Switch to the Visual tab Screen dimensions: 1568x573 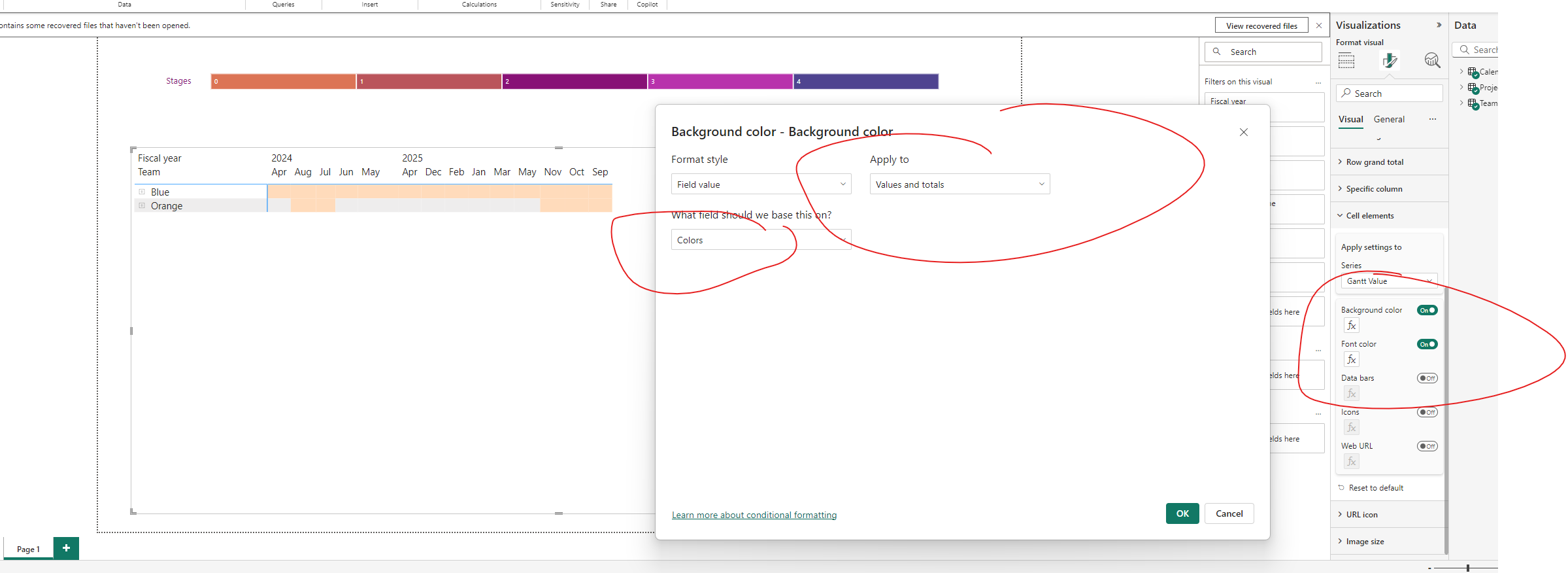[1350, 120]
